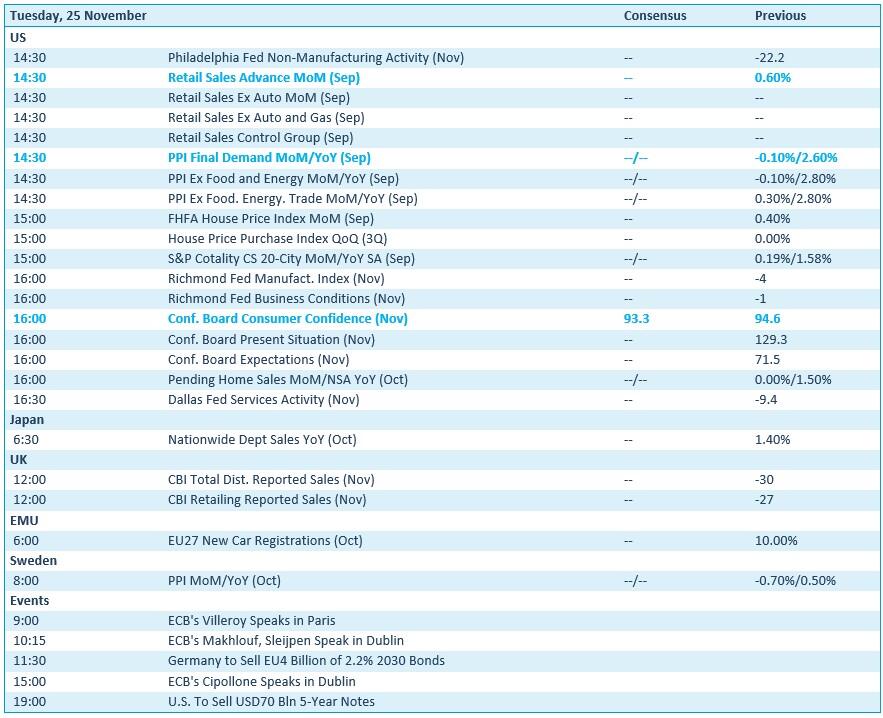This screenshot has height=718, width=883.
Task: Click the Tuesday, 25 November date header
Action: click(78, 16)
